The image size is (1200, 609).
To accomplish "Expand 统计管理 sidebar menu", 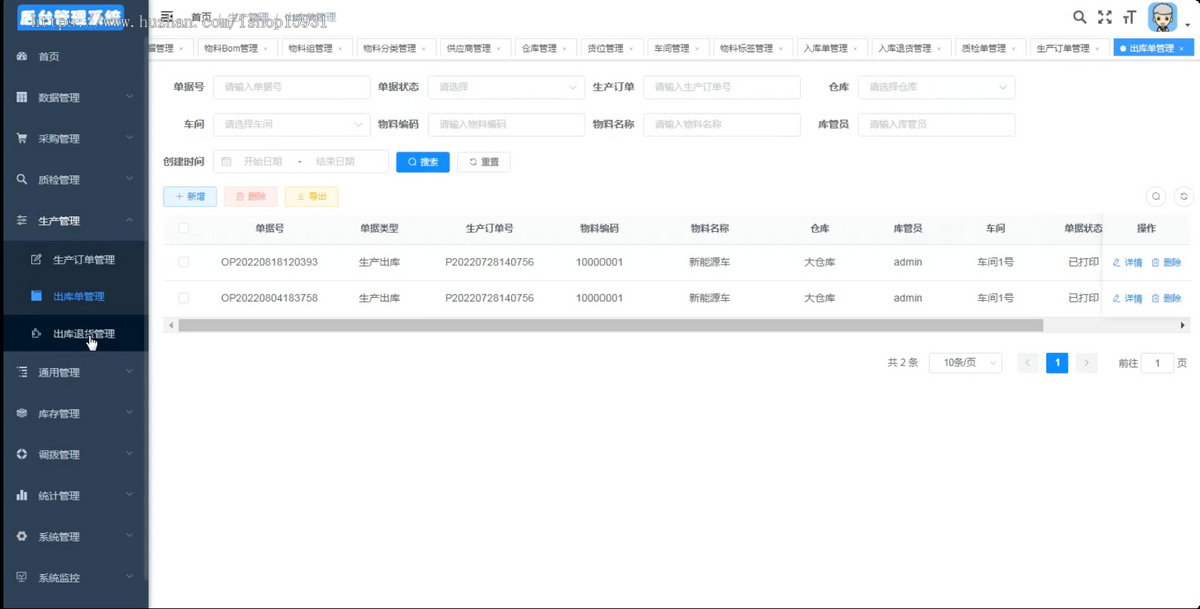I will click(74, 496).
